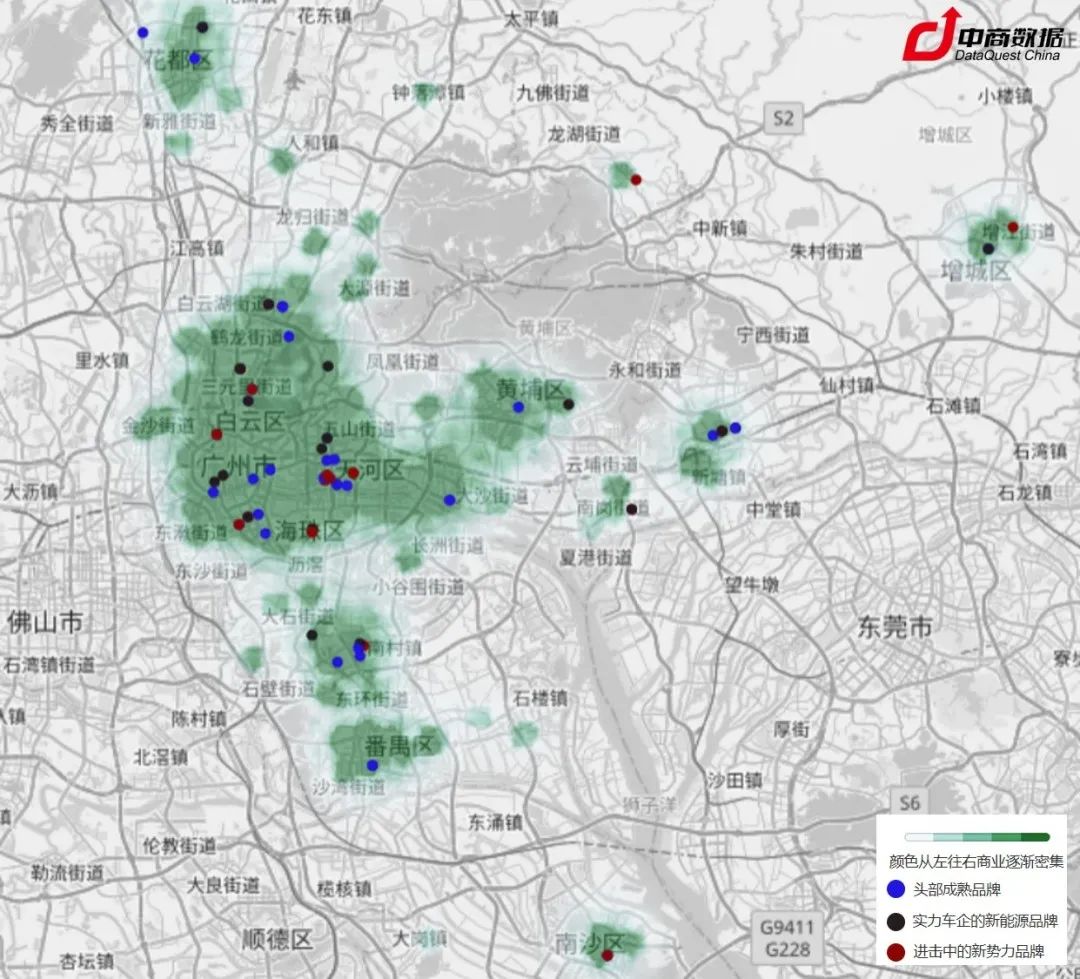Viewport: 1080px width, 979px height.
Task: Click the 东莞市 city label
Action: 895,627
